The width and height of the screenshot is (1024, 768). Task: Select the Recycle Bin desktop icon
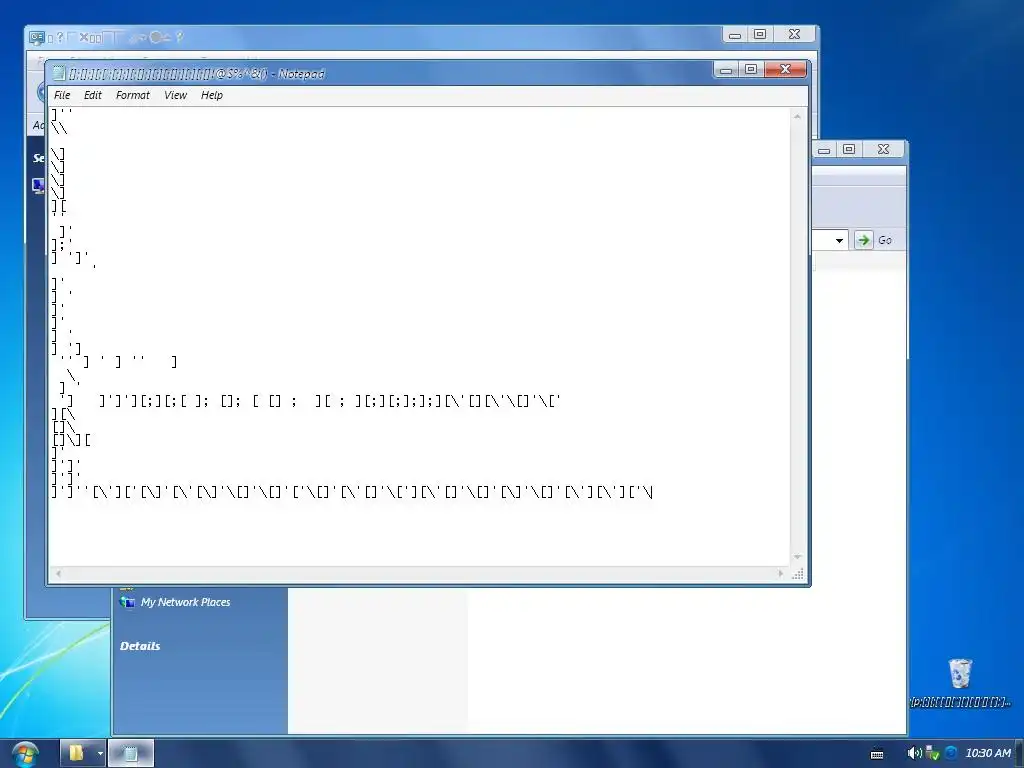point(960,683)
